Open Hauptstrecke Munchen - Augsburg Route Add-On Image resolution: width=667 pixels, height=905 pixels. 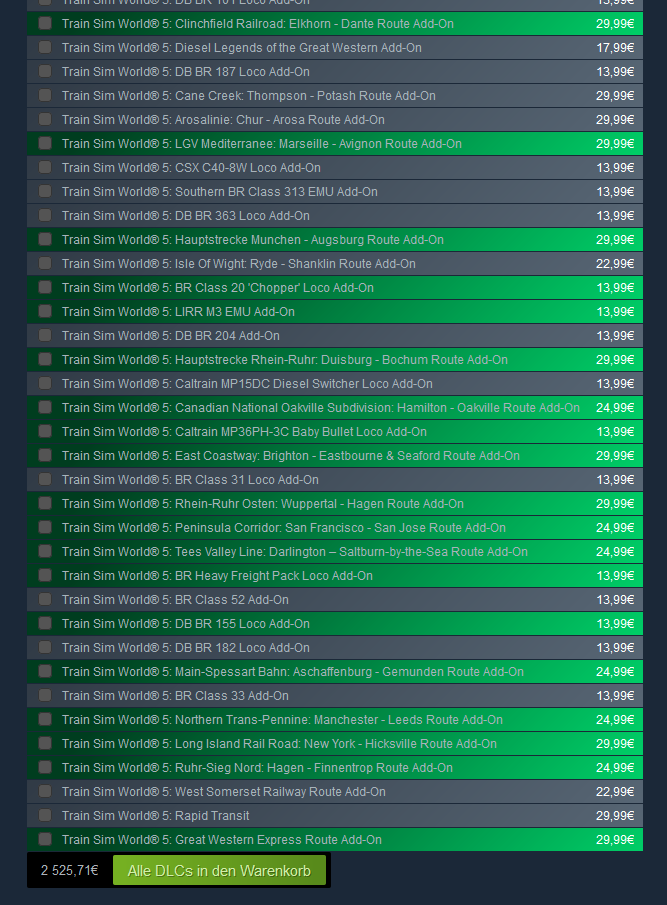point(253,240)
